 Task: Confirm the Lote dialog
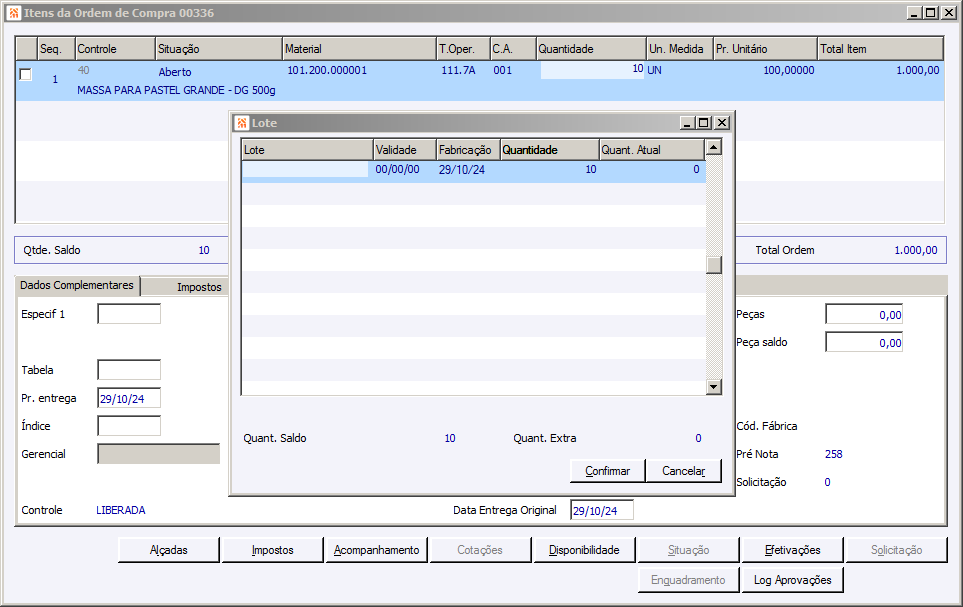click(607, 471)
